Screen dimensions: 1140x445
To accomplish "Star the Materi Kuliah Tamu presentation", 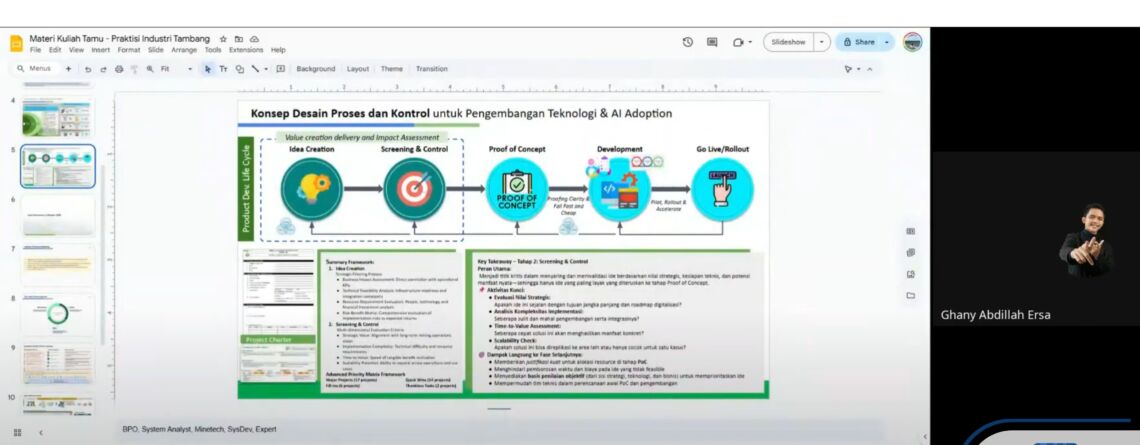I will click(x=223, y=38).
